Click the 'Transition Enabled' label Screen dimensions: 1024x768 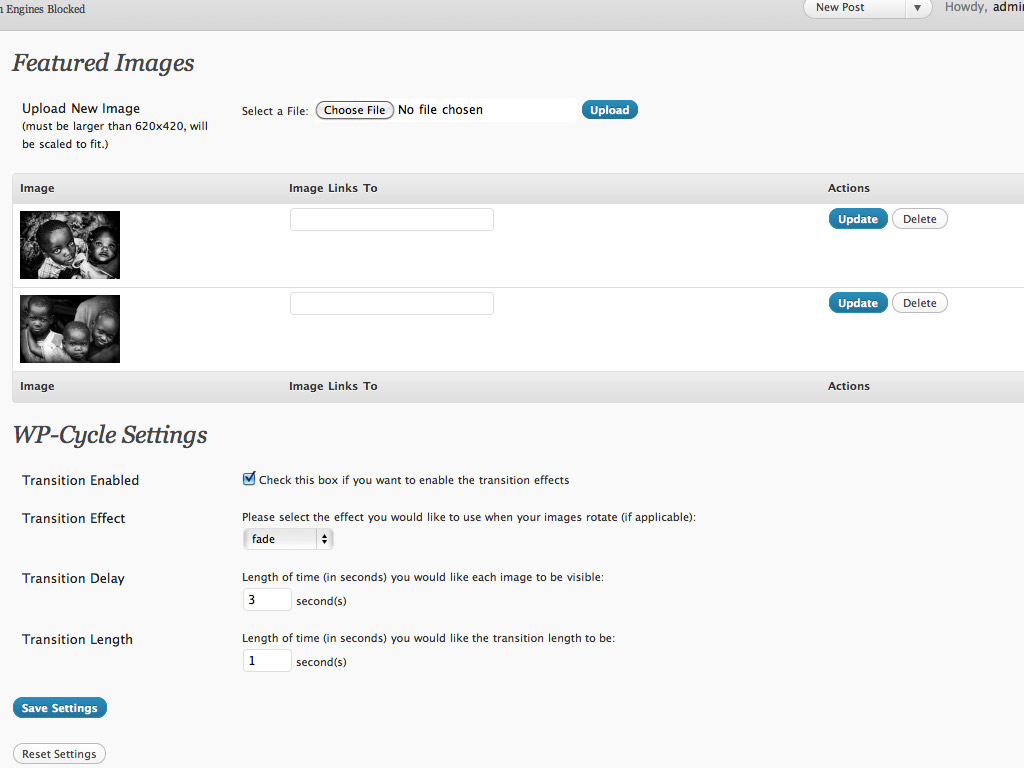tap(80, 481)
